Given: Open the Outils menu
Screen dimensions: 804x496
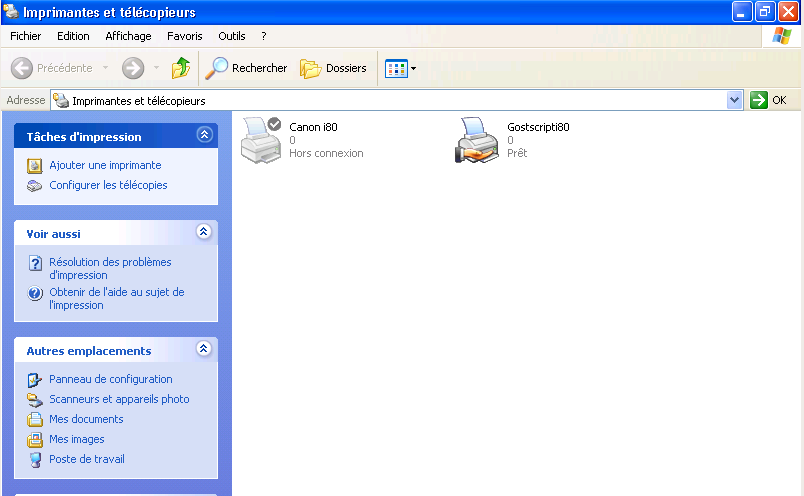Looking at the screenshot, I should pos(232,36).
